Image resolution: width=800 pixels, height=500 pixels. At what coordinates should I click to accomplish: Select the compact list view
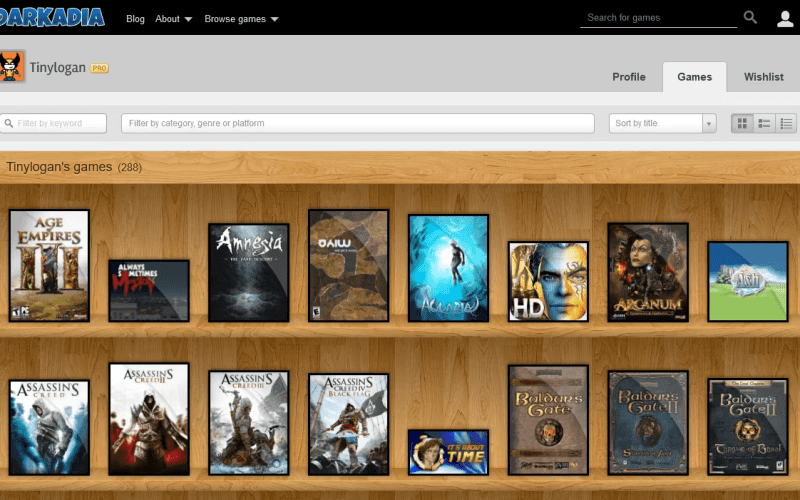pos(786,123)
